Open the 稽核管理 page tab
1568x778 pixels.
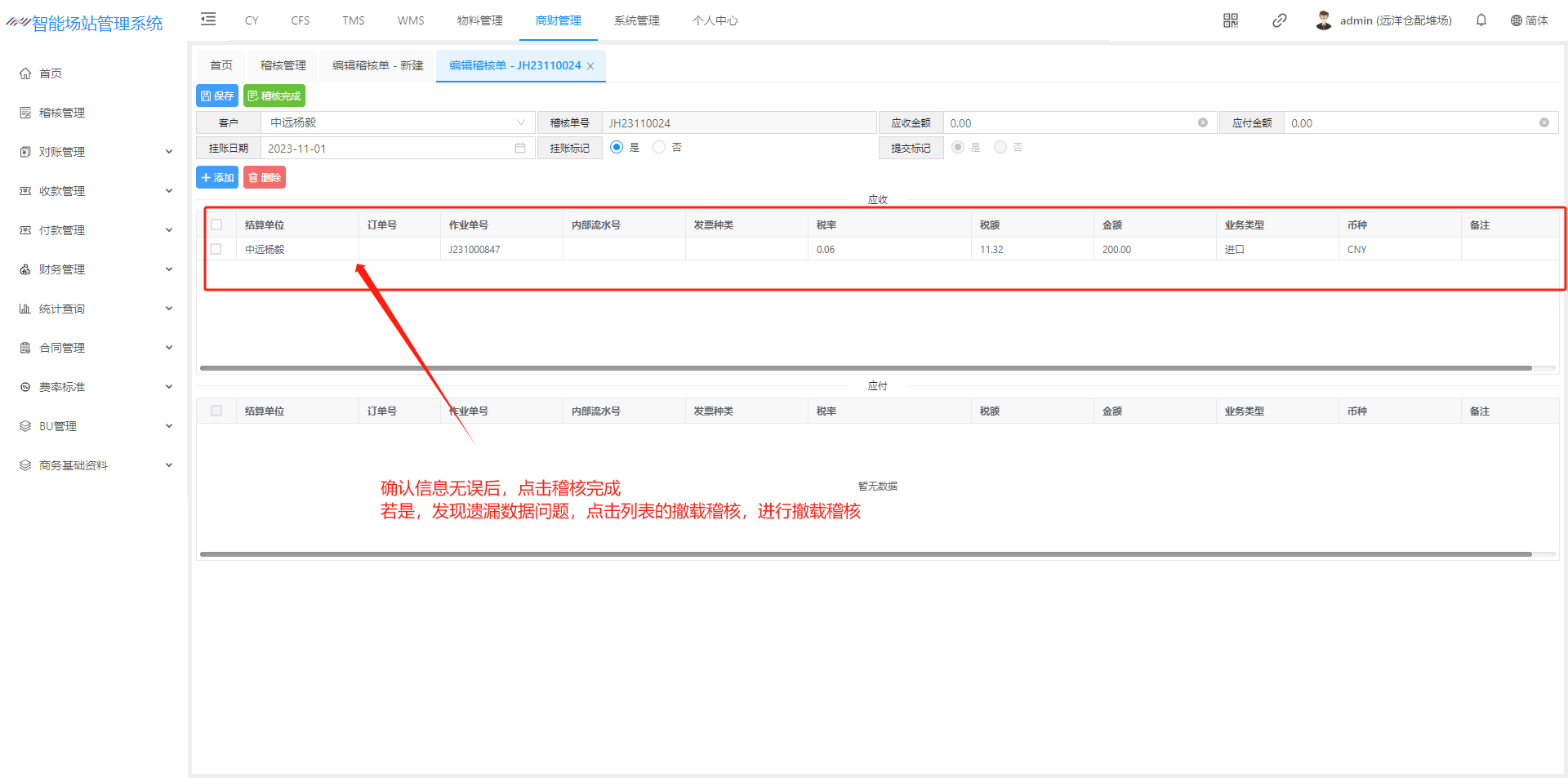click(283, 65)
